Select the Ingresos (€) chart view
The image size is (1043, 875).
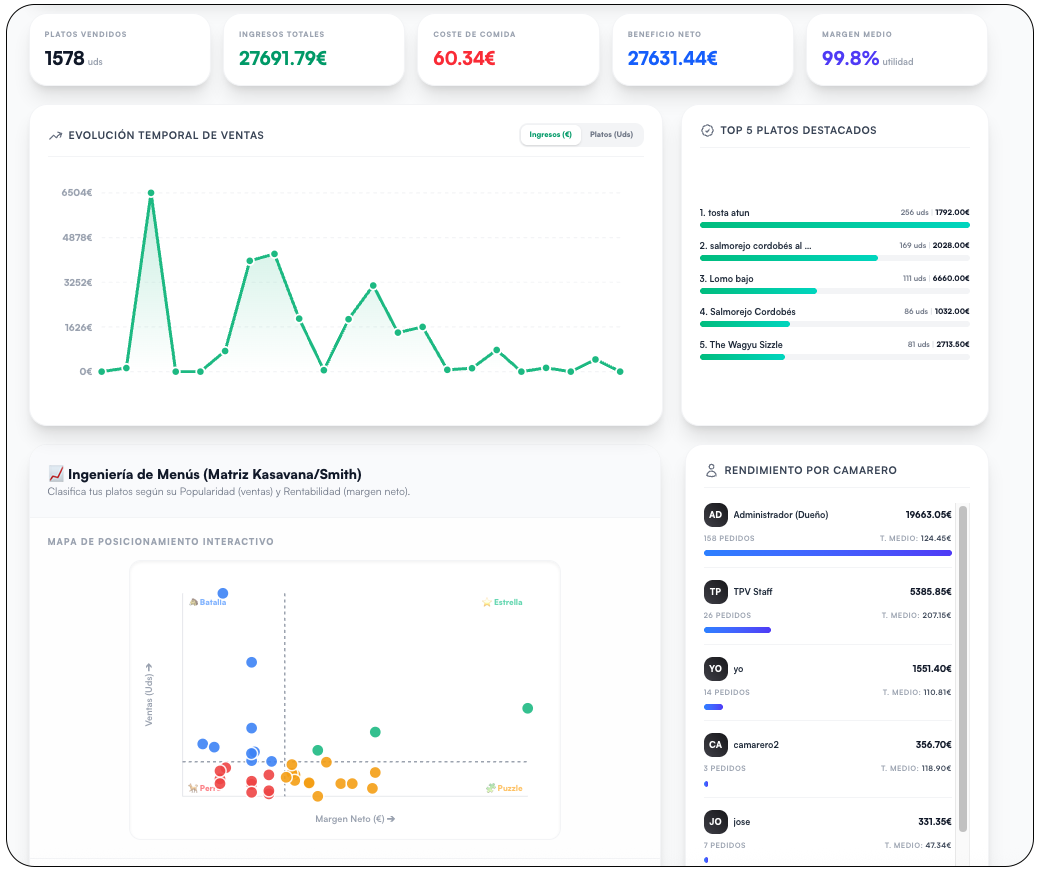[x=550, y=135]
